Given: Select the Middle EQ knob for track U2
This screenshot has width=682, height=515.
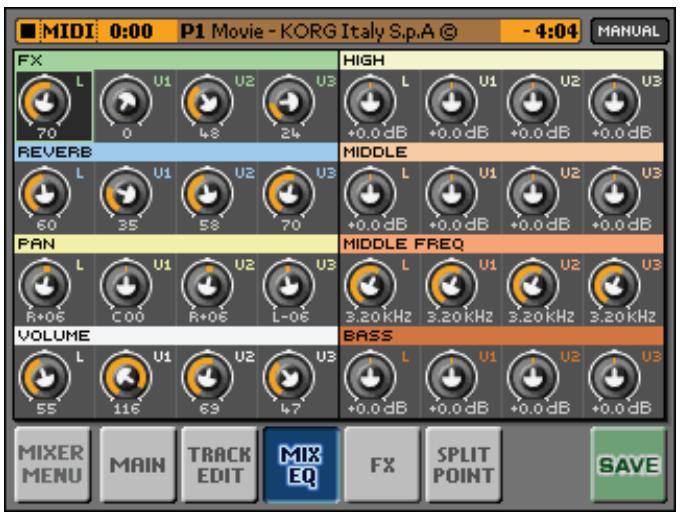Looking at the screenshot, I should [x=533, y=193].
